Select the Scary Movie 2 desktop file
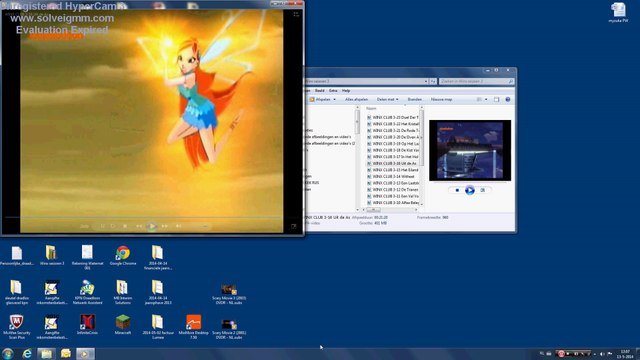Image resolution: width=640 pixels, height=360 pixels. [229, 329]
